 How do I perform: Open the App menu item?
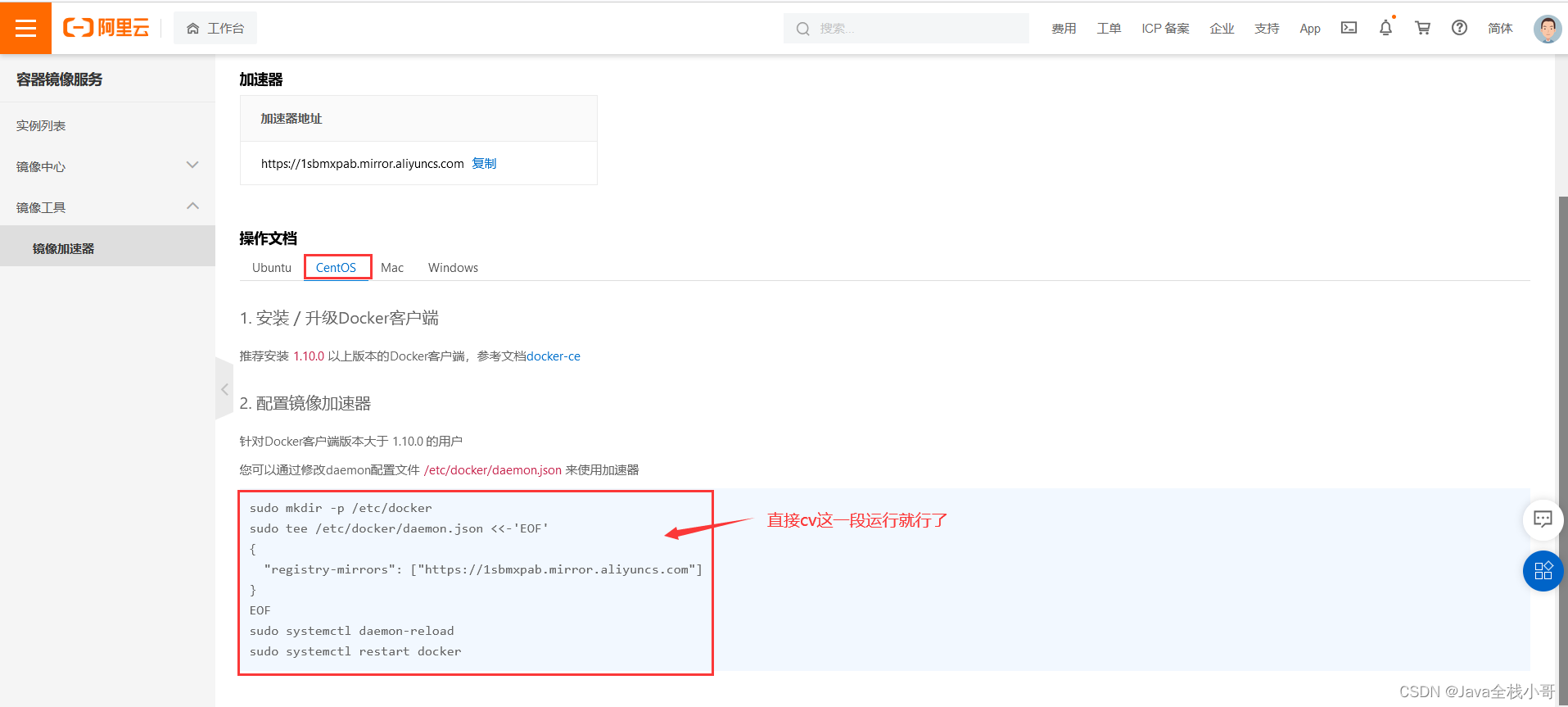click(1310, 29)
